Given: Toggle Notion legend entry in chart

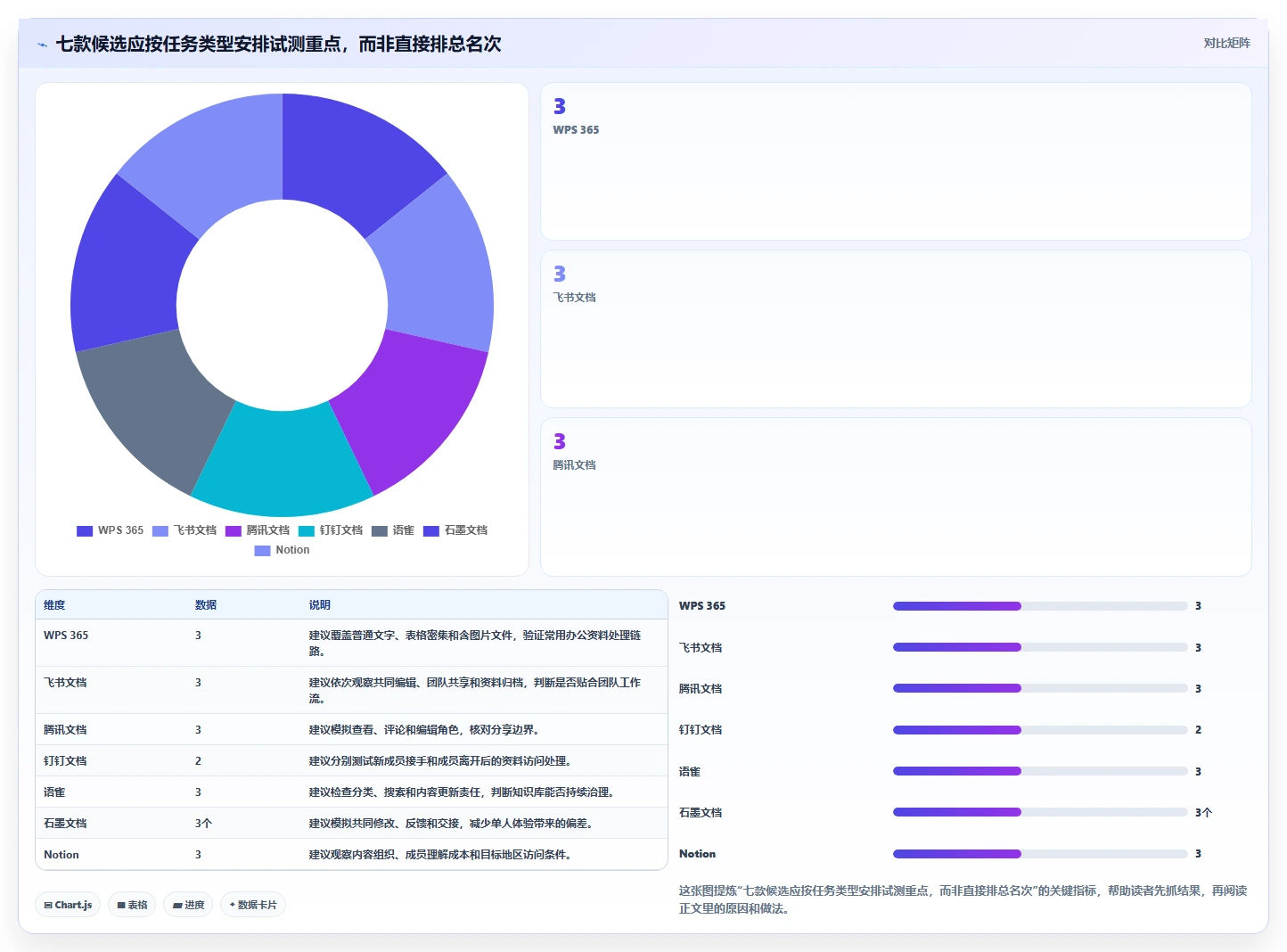Looking at the screenshot, I should pos(282,550).
